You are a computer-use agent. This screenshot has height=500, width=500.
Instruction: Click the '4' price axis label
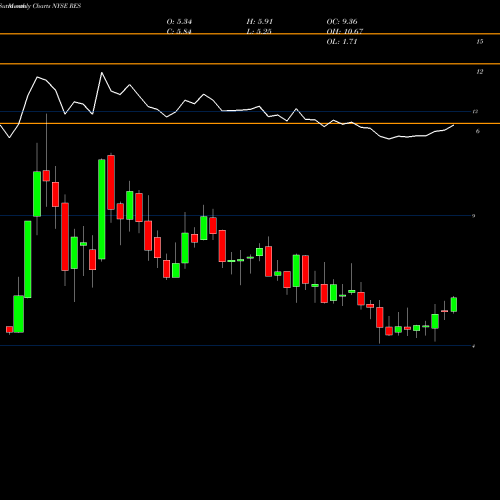tap(474, 346)
